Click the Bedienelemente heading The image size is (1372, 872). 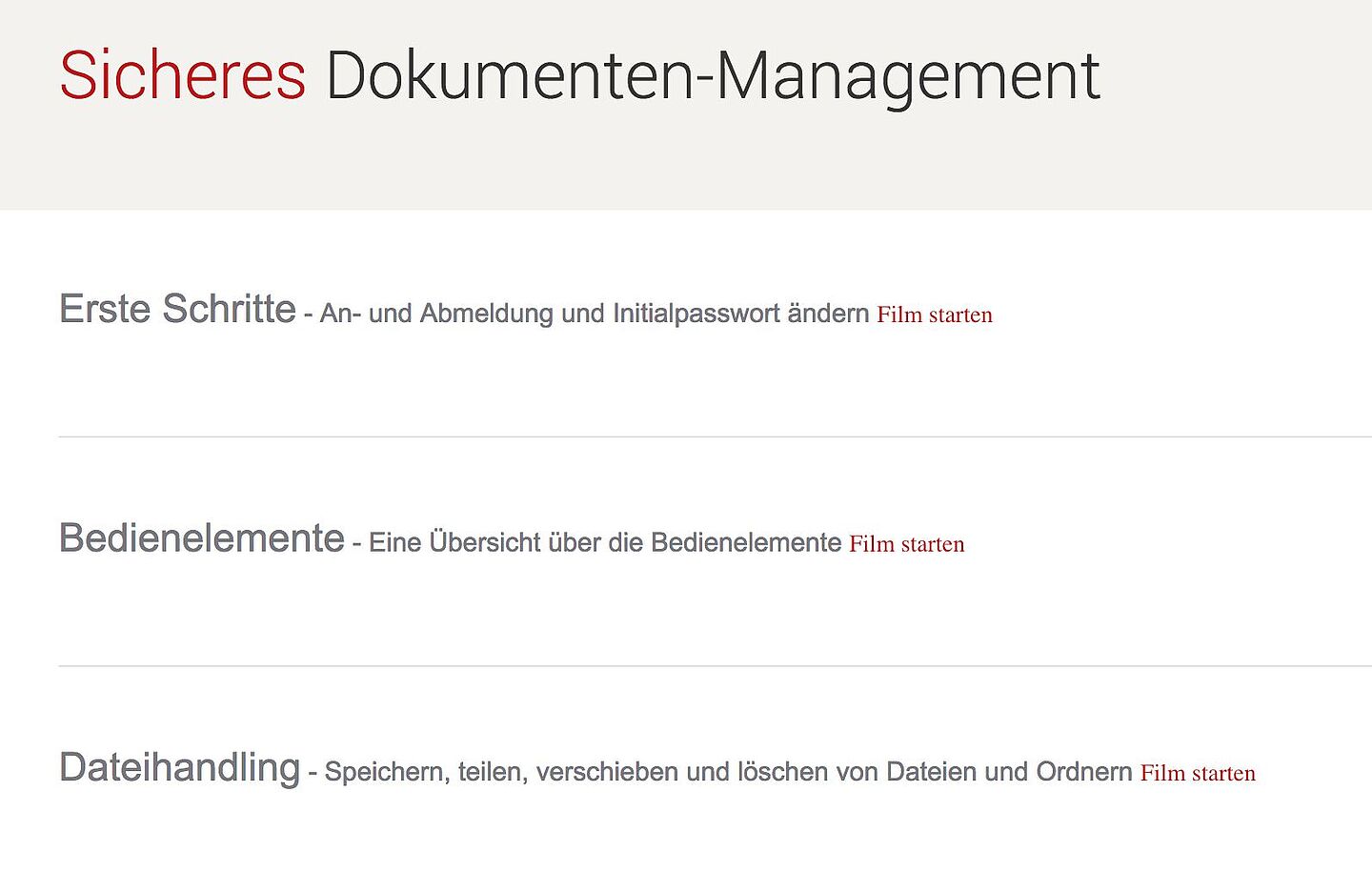click(202, 538)
